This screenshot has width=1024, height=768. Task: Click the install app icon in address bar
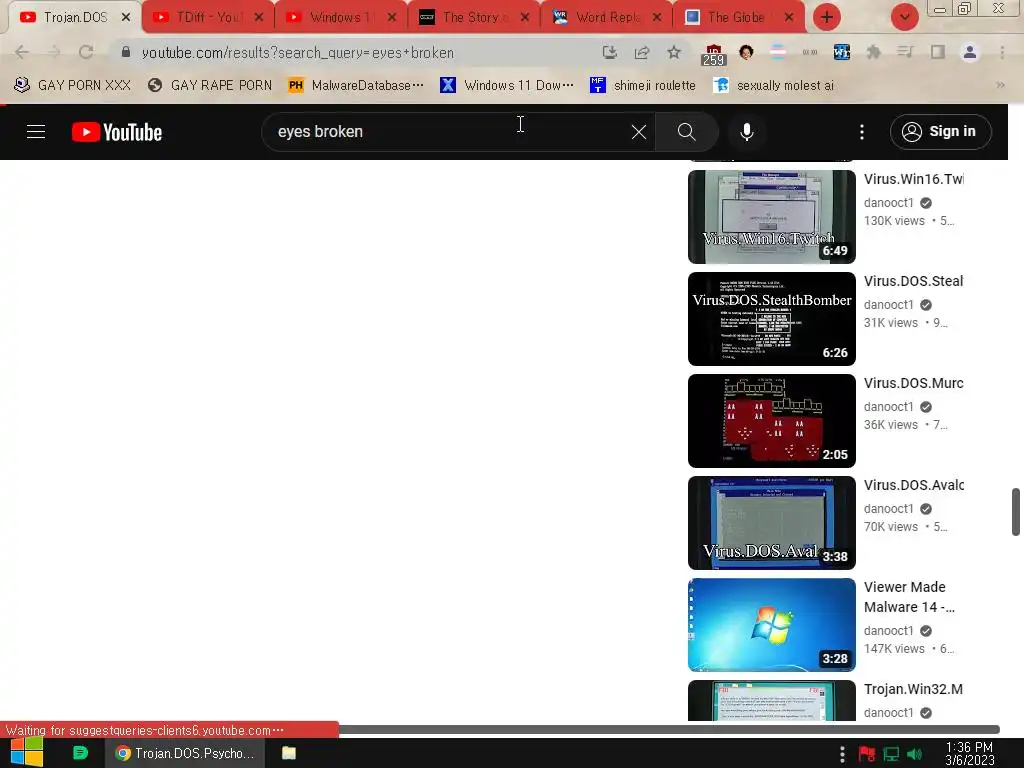pyautogui.click(x=609, y=52)
